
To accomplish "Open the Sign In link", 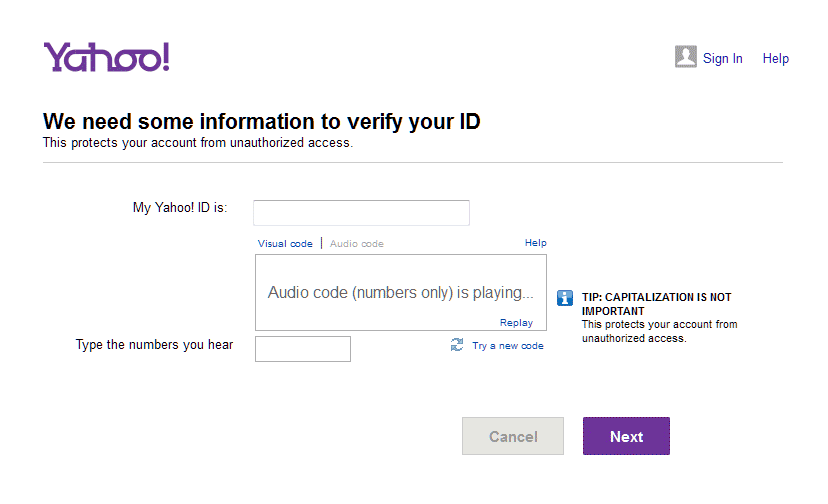I will click(x=722, y=58).
